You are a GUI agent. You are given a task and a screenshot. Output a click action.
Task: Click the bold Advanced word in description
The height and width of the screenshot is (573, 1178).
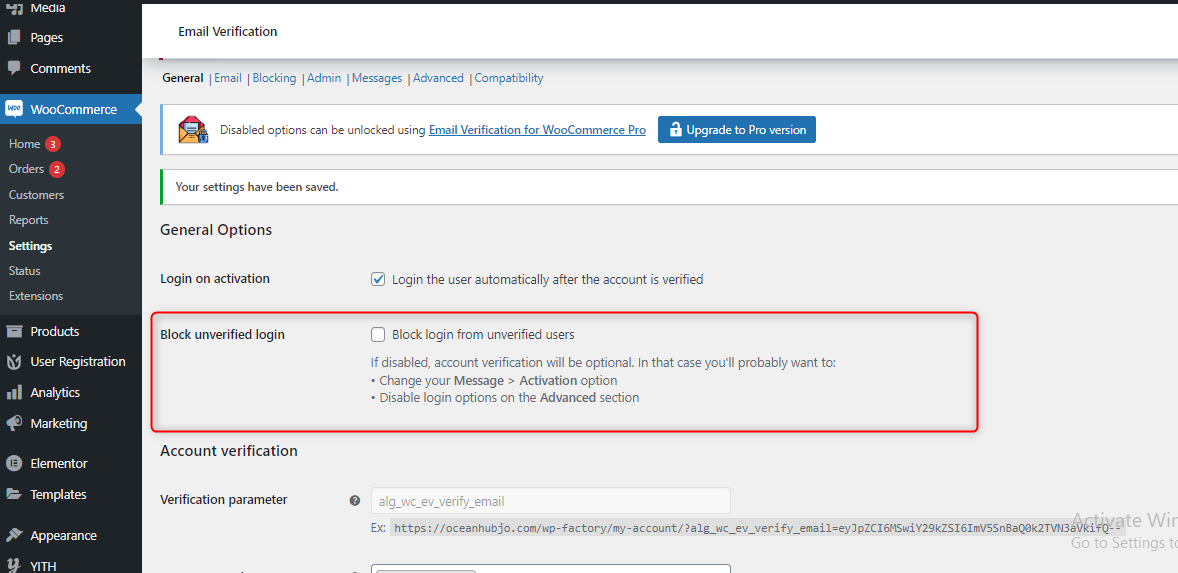pos(568,397)
